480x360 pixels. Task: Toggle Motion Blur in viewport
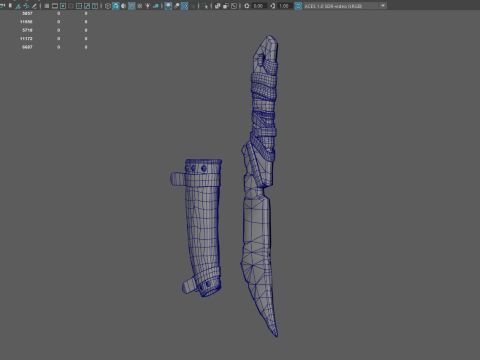[x=176, y=6]
